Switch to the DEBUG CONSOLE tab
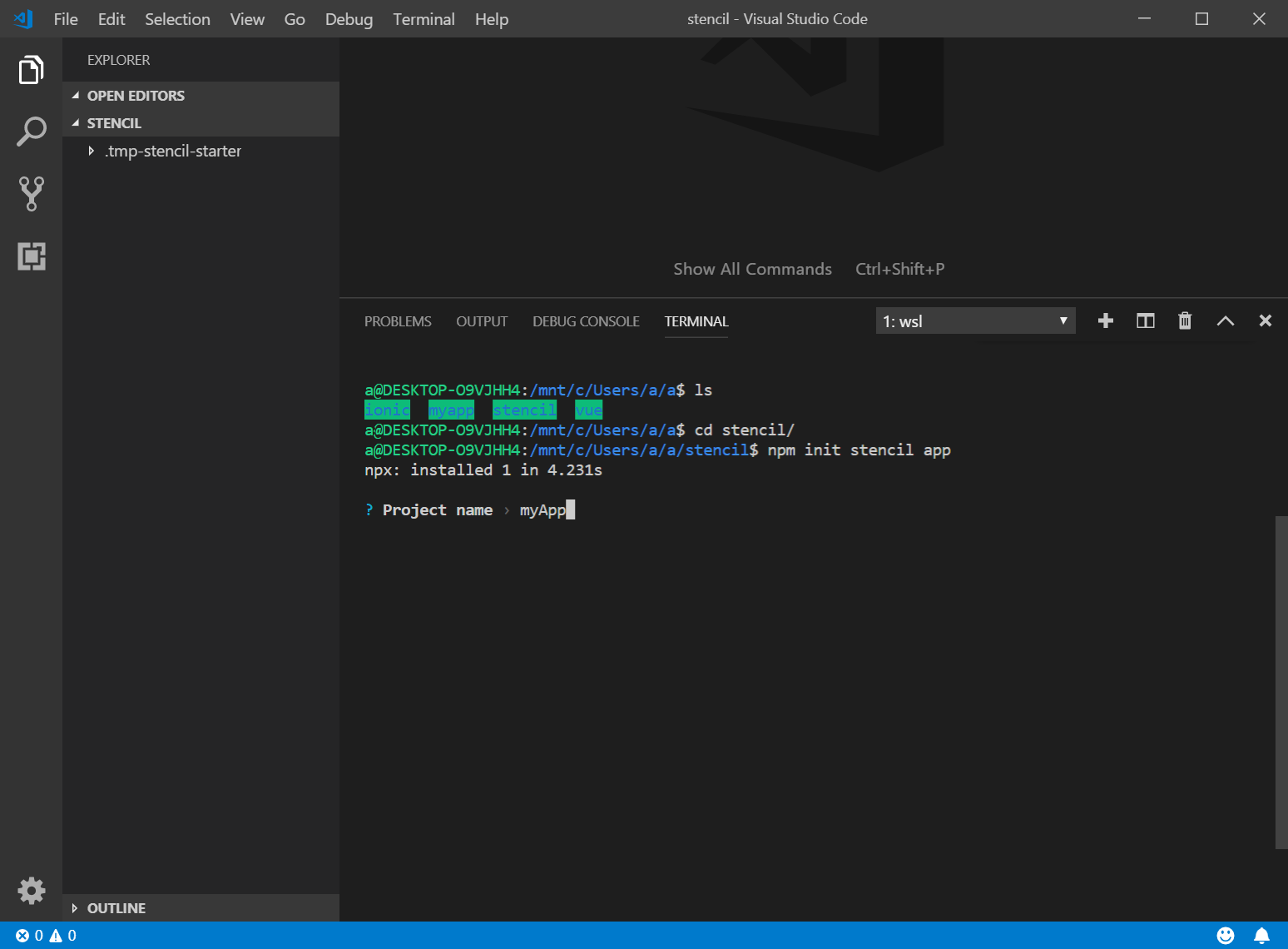The height and width of the screenshot is (949, 1288). [586, 321]
